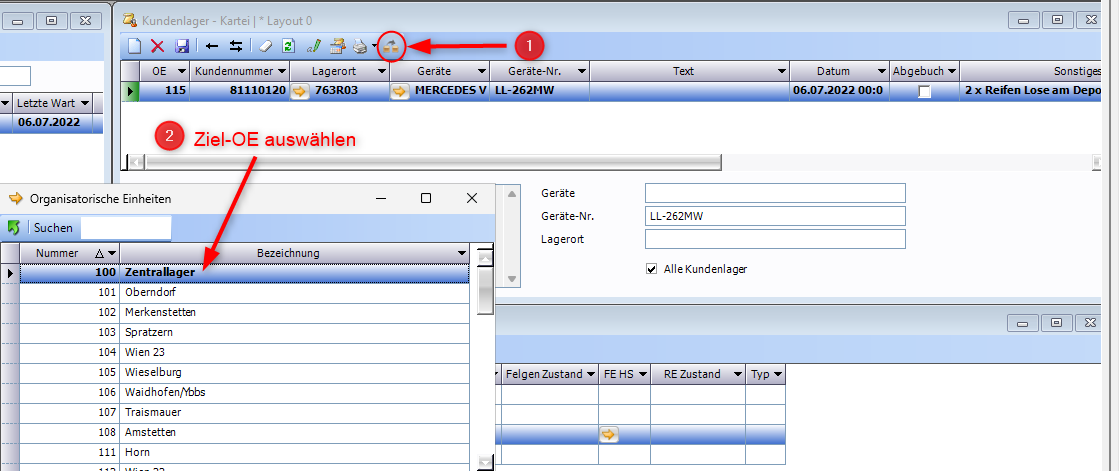
Task: Open the Datum column filter dropdown
Action: (x=880, y=71)
